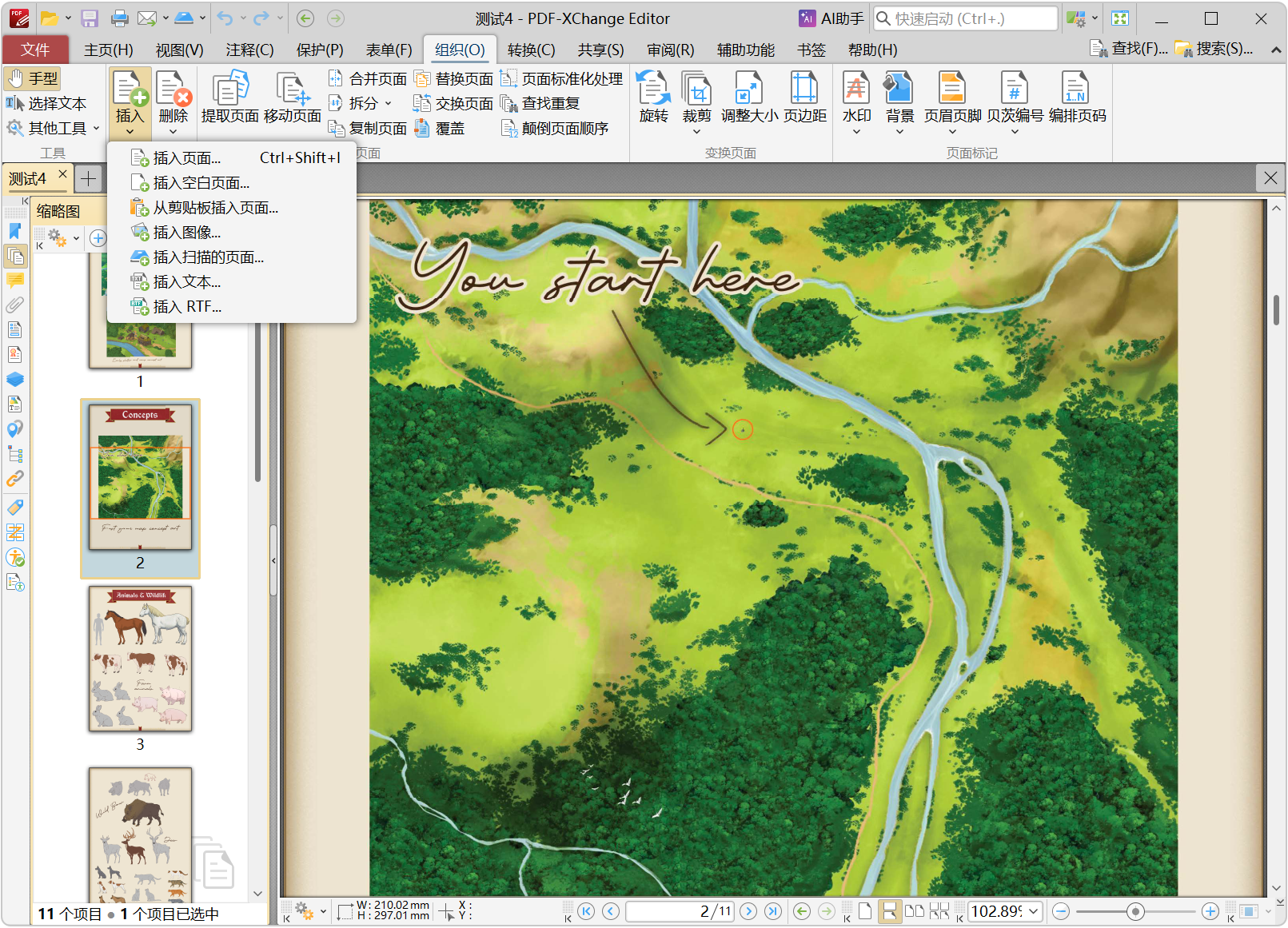This screenshot has width=1288, height=928.
Task: Click the Page Margins (页边距) icon
Action: point(804,98)
